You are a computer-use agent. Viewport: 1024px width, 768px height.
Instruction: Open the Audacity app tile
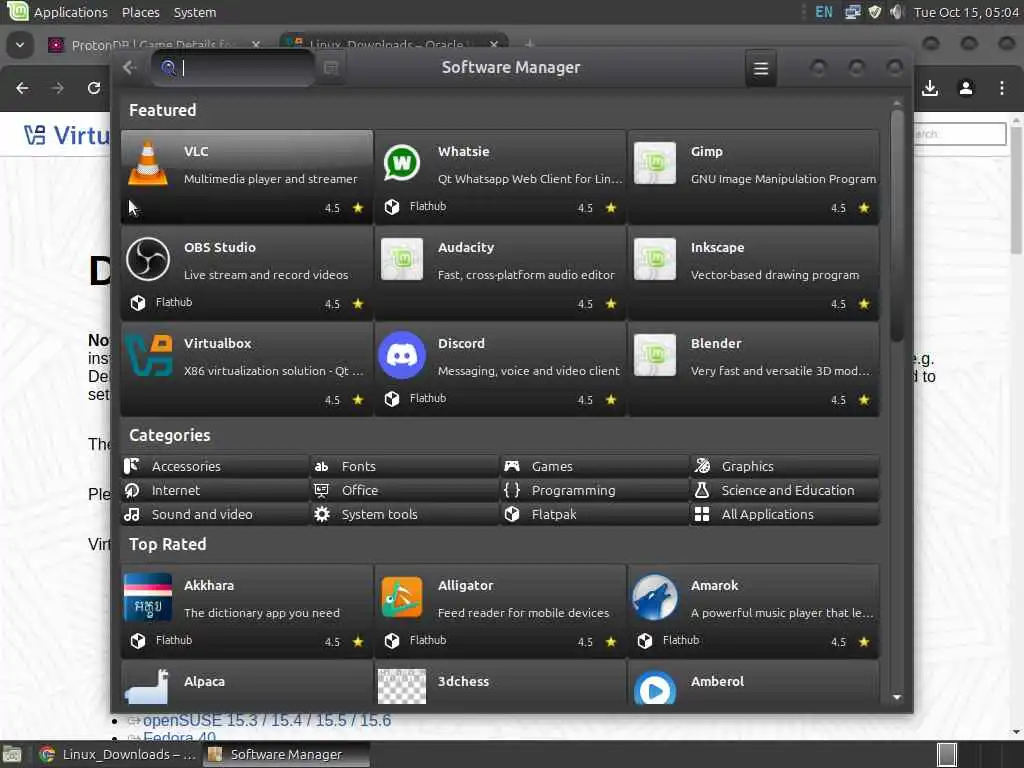(x=500, y=272)
